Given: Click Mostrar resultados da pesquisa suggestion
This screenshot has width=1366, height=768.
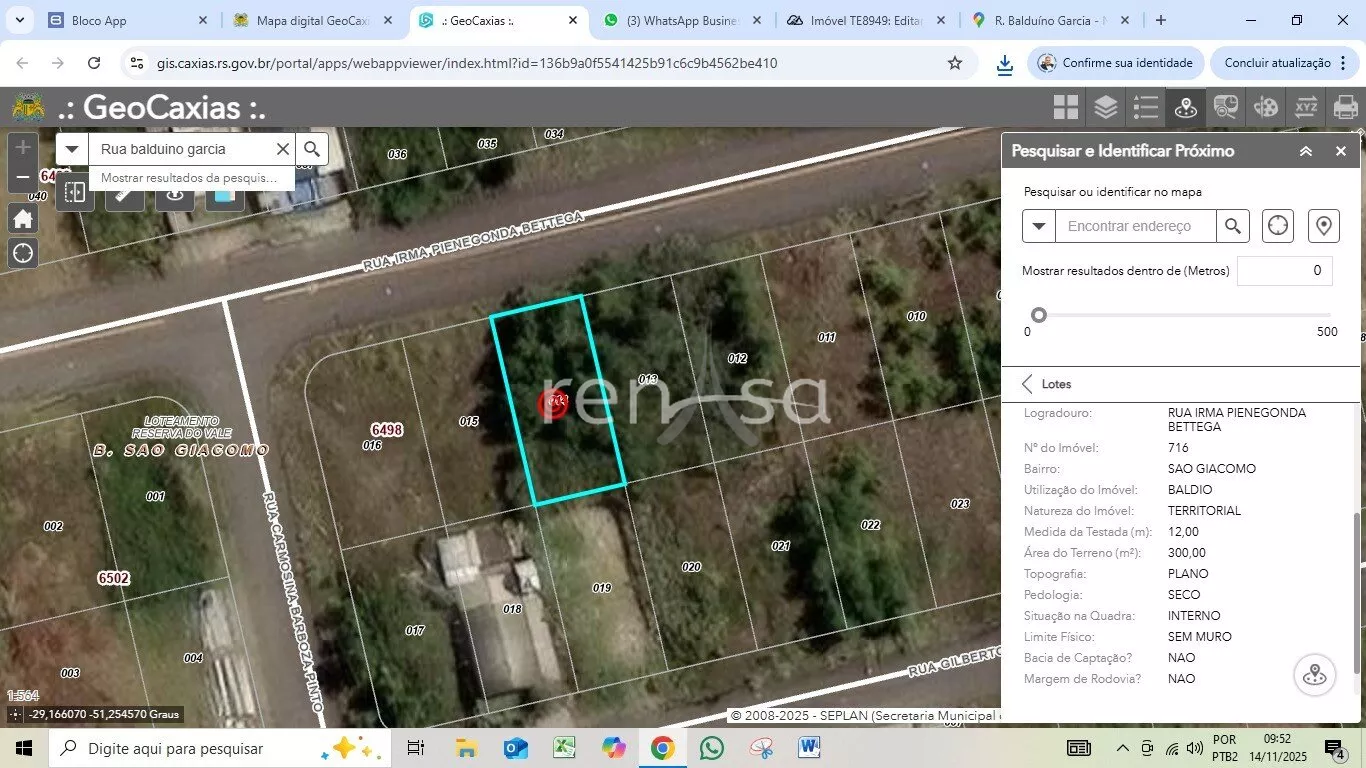Looking at the screenshot, I should 189,178.
